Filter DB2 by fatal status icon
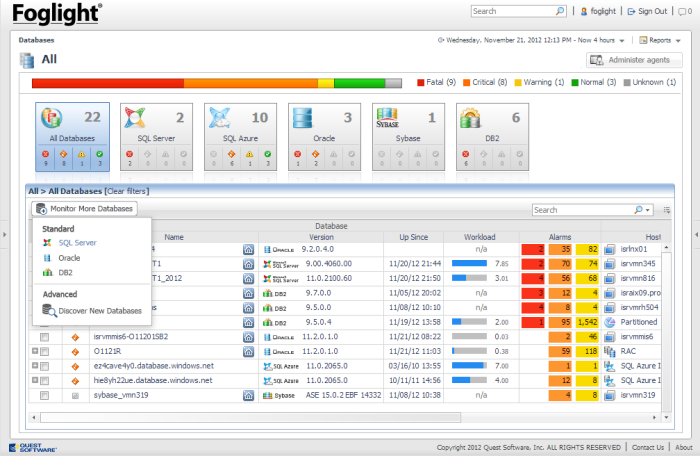This screenshot has height=456, width=700. tap(466, 154)
